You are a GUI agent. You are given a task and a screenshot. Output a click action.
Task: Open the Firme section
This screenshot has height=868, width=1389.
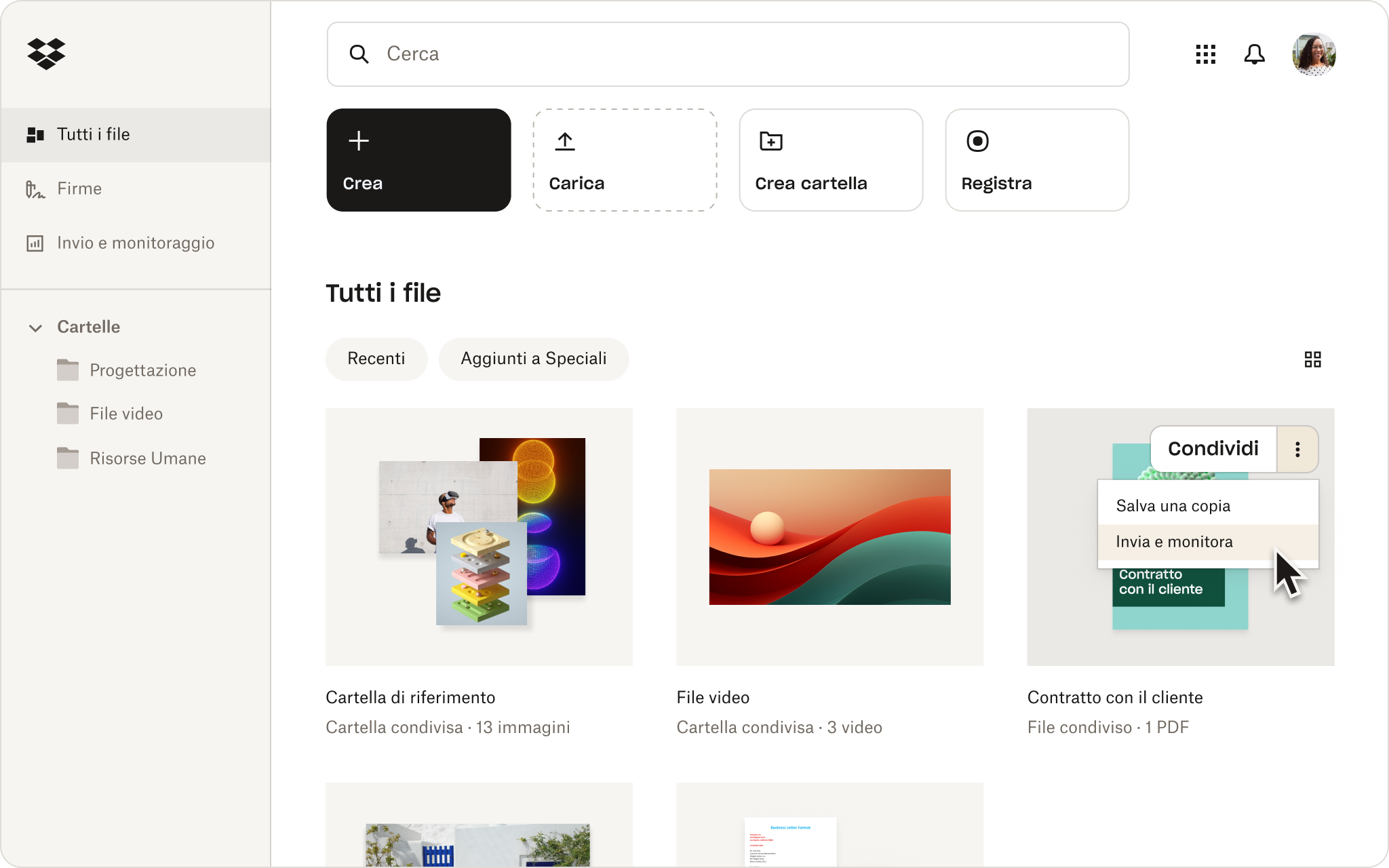click(79, 188)
